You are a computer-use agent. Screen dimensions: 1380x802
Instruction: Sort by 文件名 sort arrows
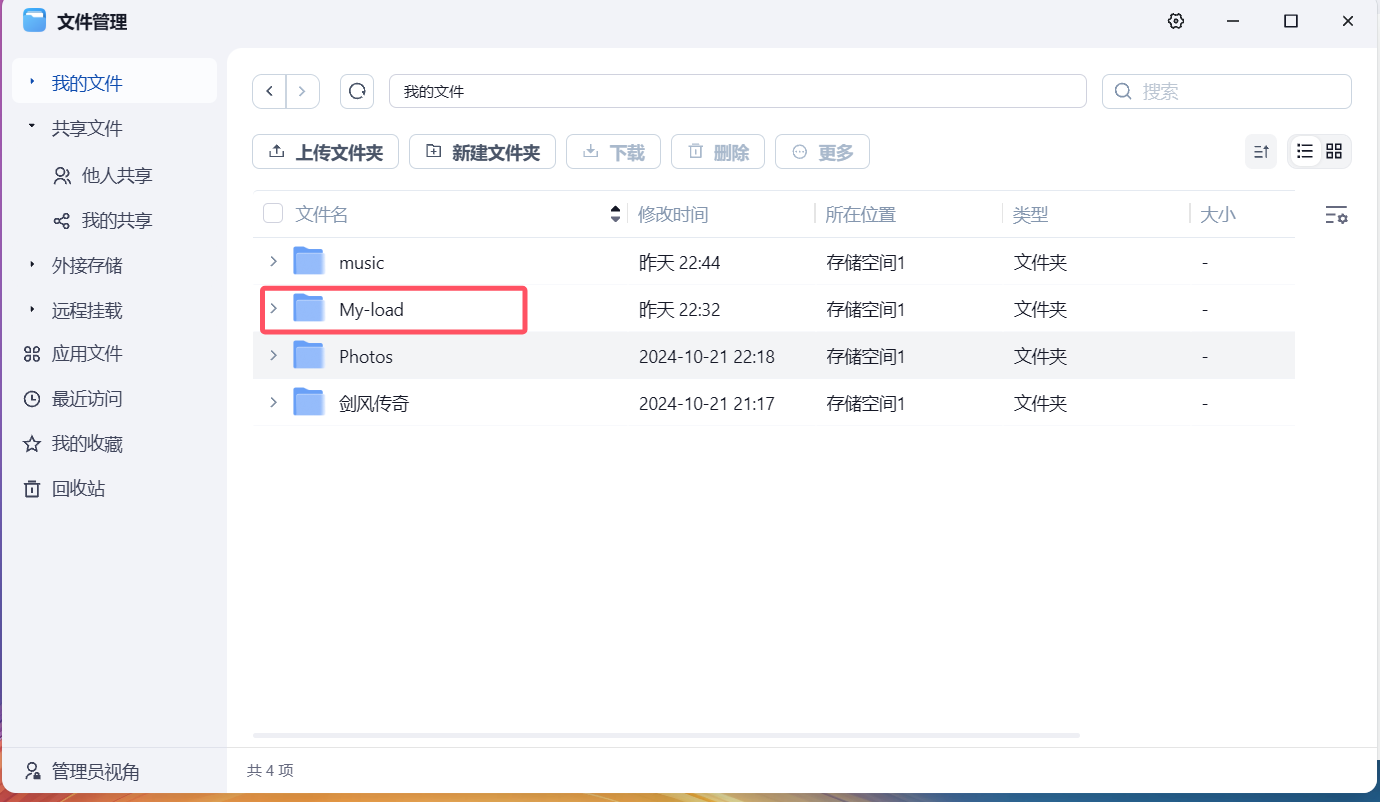pyautogui.click(x=615, y=214)
